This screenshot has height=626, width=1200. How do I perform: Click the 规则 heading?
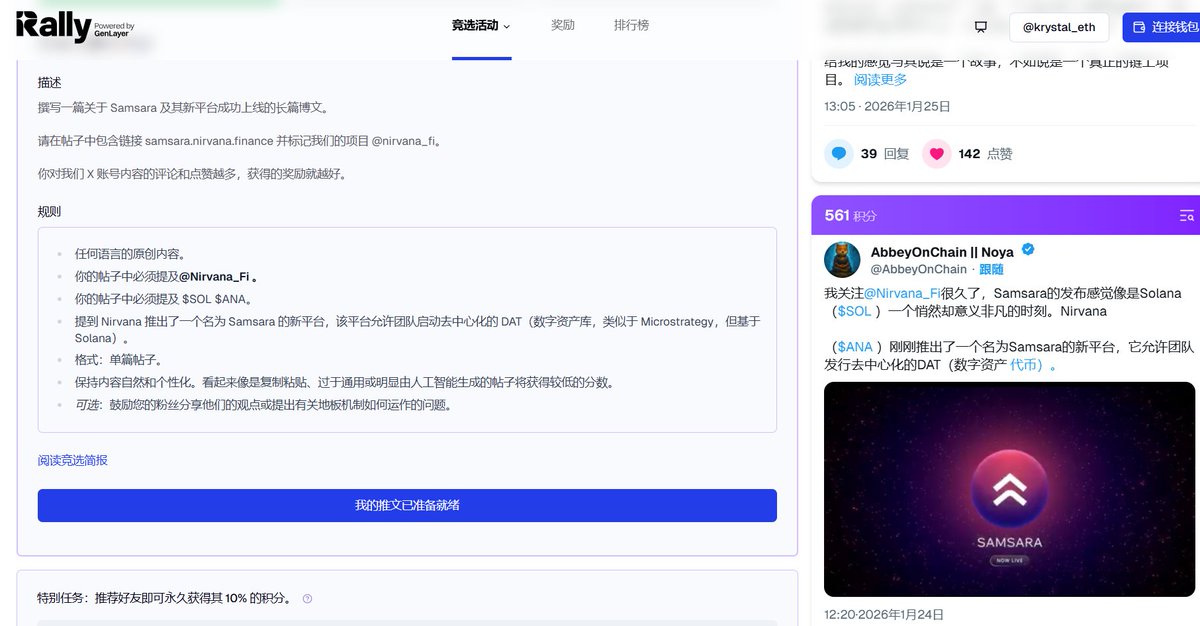50,211
